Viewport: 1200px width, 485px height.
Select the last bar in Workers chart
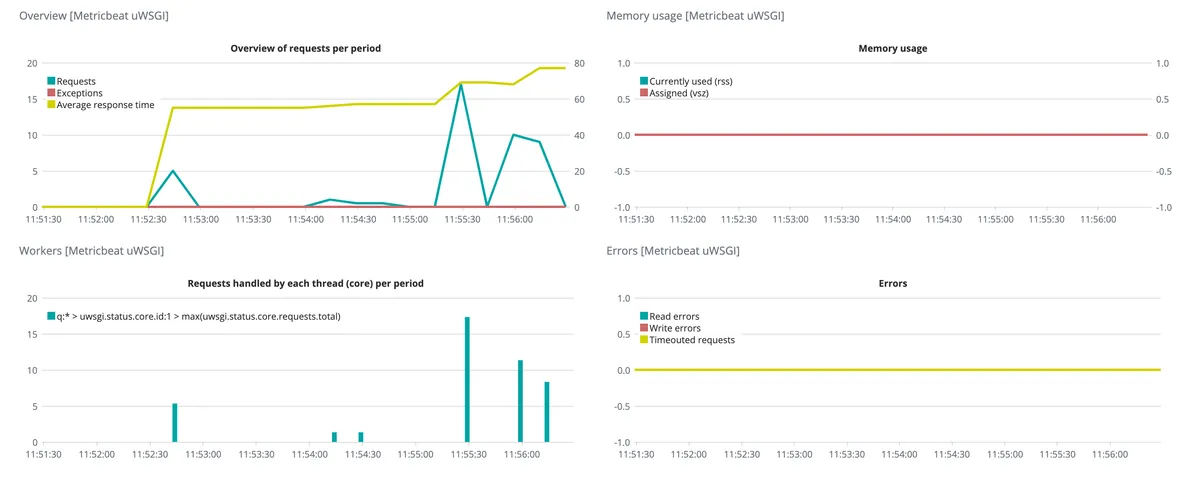(x=546, y=411)
